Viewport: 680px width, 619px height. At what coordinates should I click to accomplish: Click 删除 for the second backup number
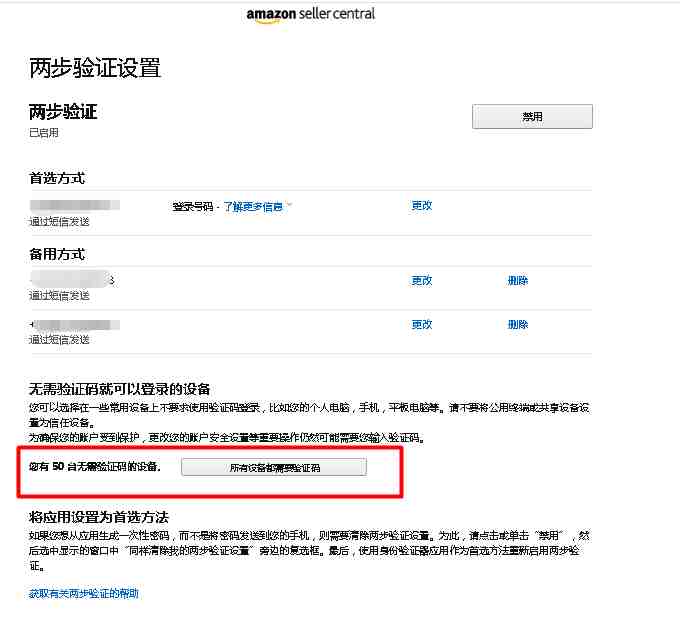click(x=518, y=324)
